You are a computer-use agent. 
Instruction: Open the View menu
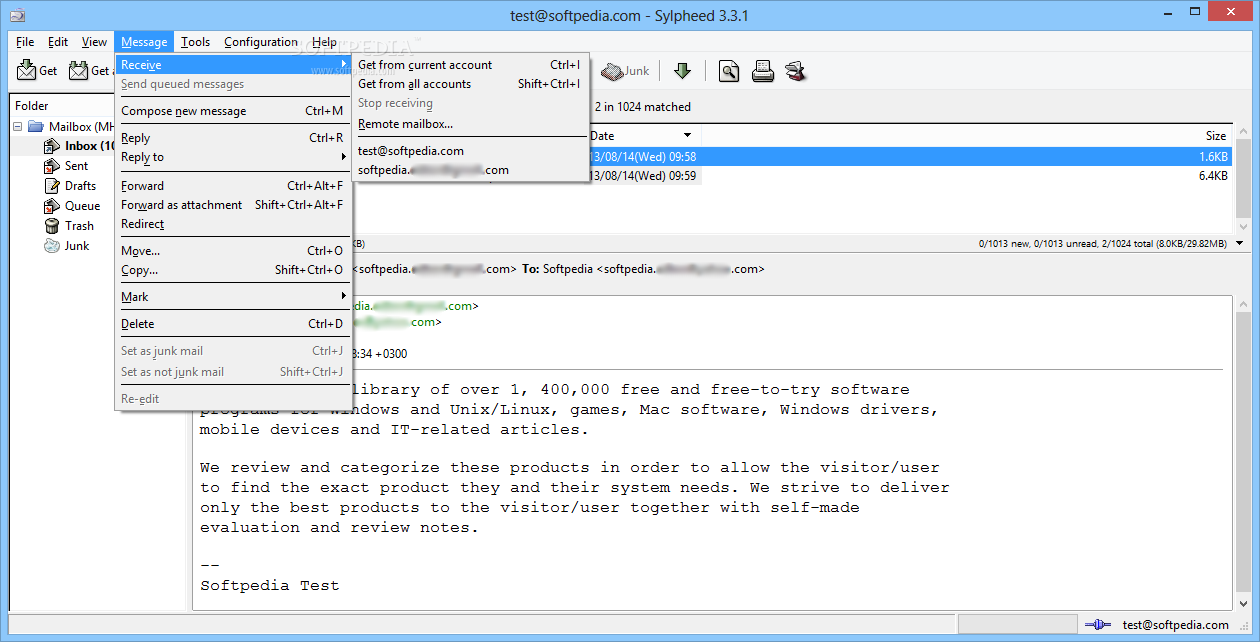pos(94,42)
